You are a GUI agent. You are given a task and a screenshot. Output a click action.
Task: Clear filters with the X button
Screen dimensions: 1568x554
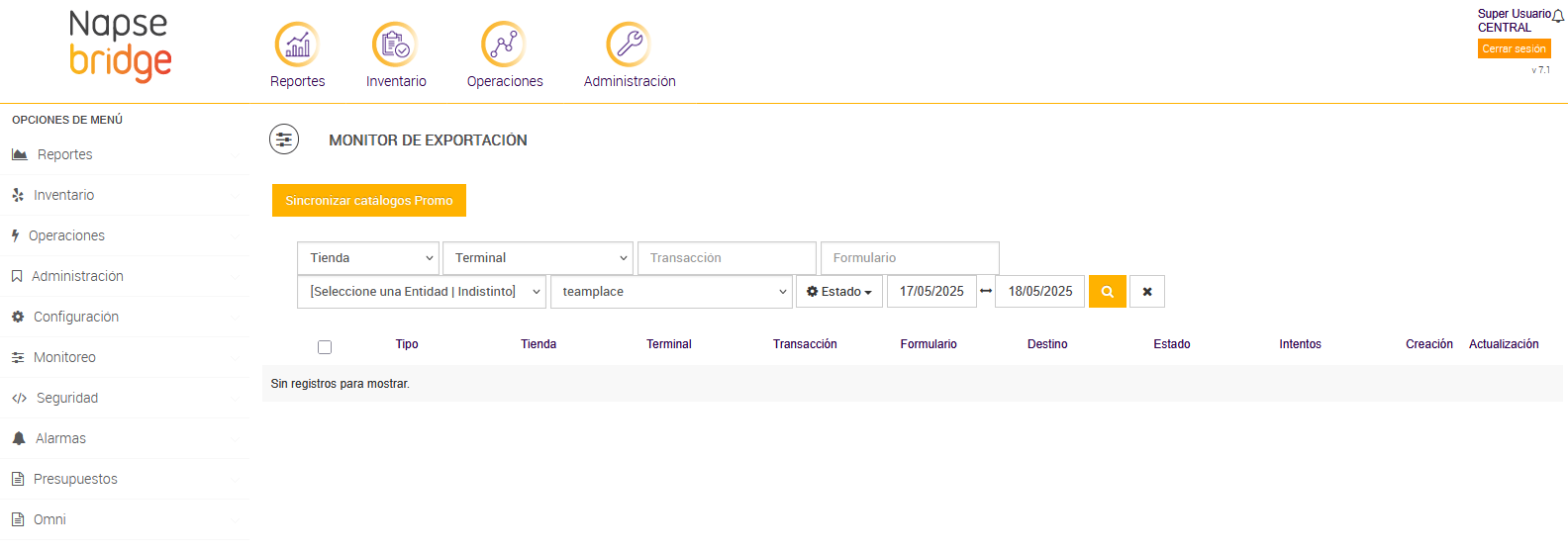(x=1147, y=292)
